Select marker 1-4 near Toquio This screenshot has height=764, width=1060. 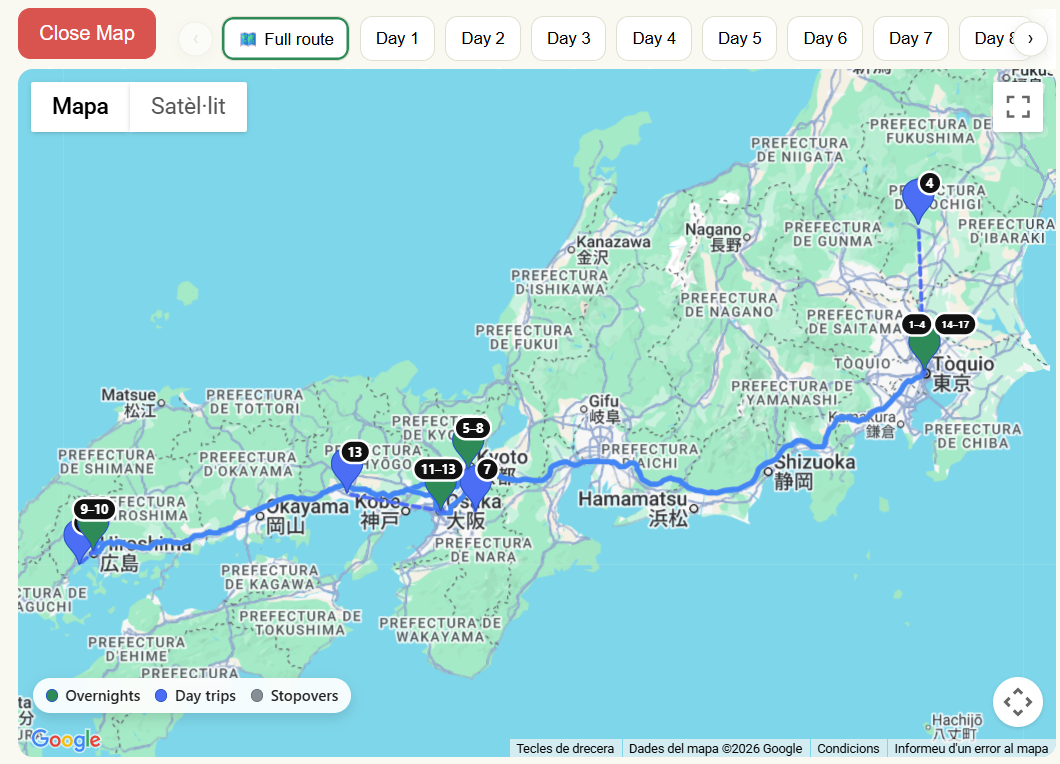click(917, 324)
